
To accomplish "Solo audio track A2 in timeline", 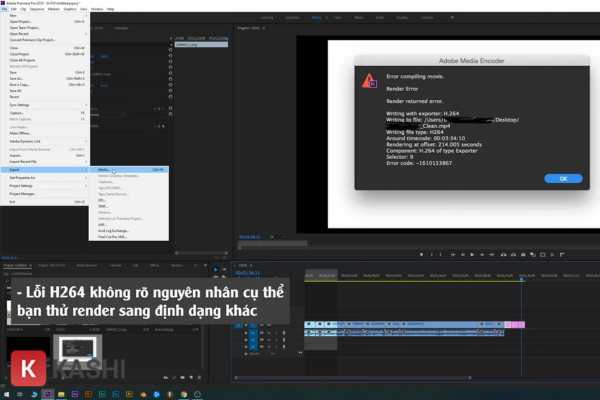I will pyautogui.click(x=276, y=340).
